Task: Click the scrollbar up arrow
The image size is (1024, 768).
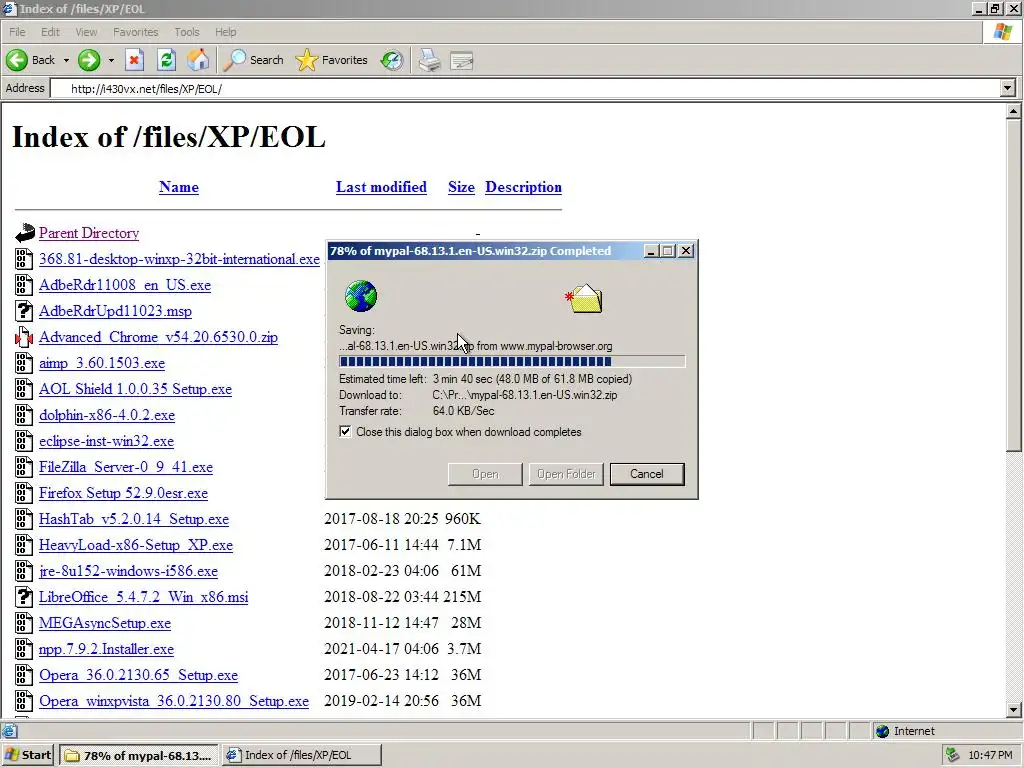Action: (x=1013, y=112)
